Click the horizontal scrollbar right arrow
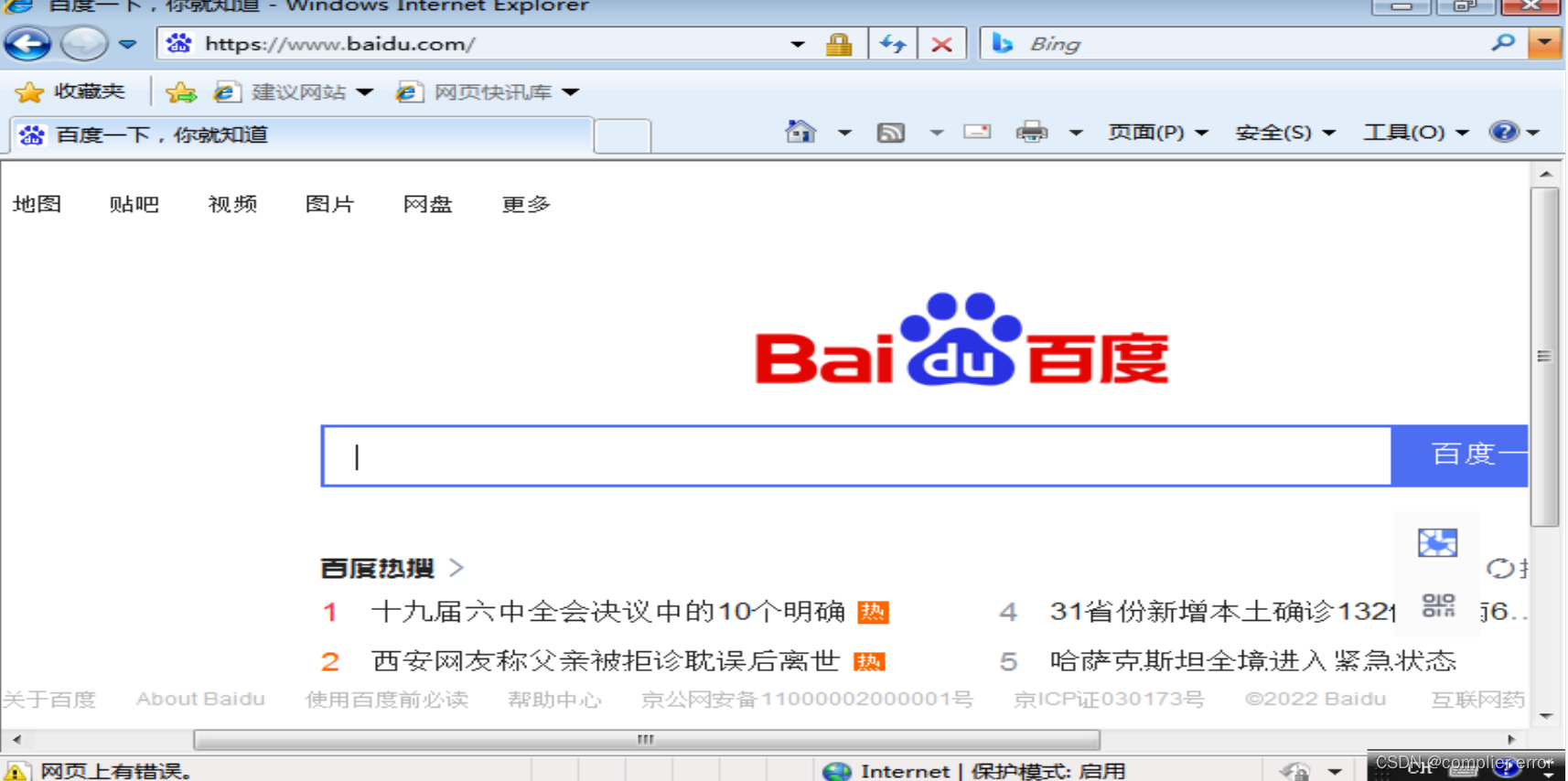This screenshot has height=781, width=1568. pyautogui.click(x=1511, y=739)
